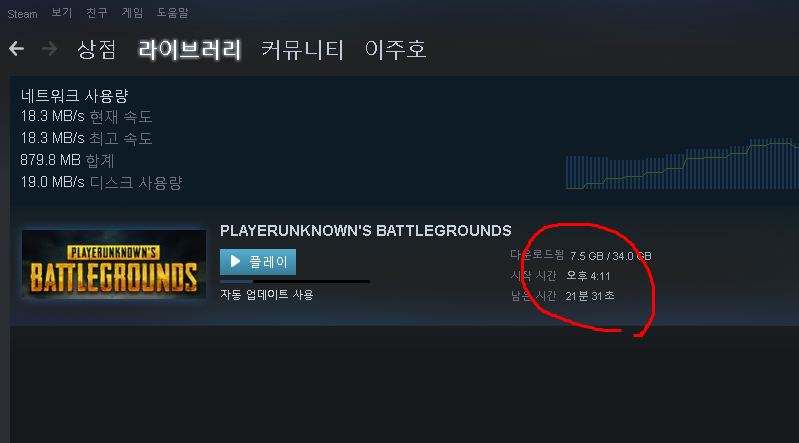Click the play triangle icon
The width and height of the screenshot is (799, 443).
[235, 262]
